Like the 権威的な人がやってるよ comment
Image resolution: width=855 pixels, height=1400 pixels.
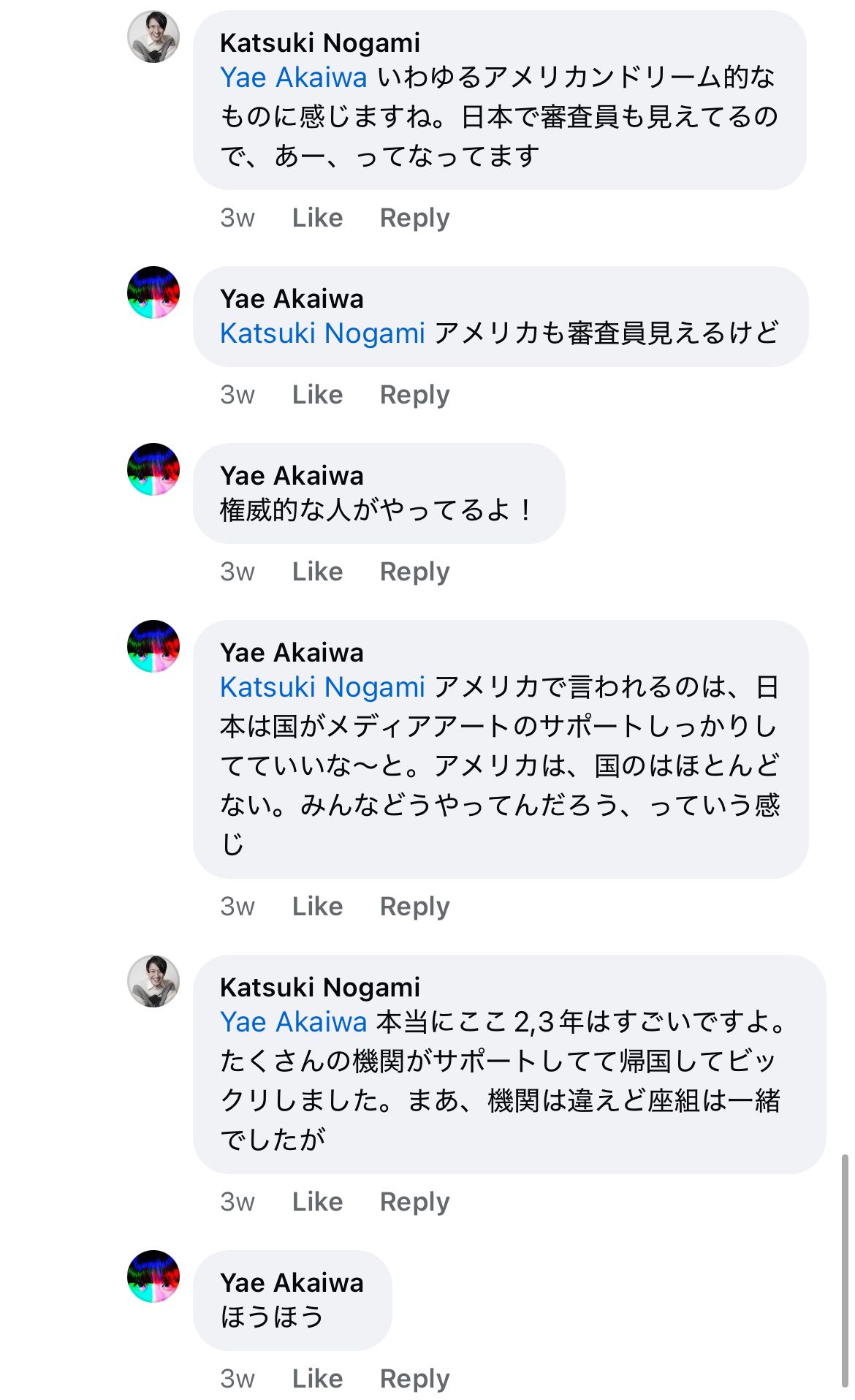tap(317, 572)
